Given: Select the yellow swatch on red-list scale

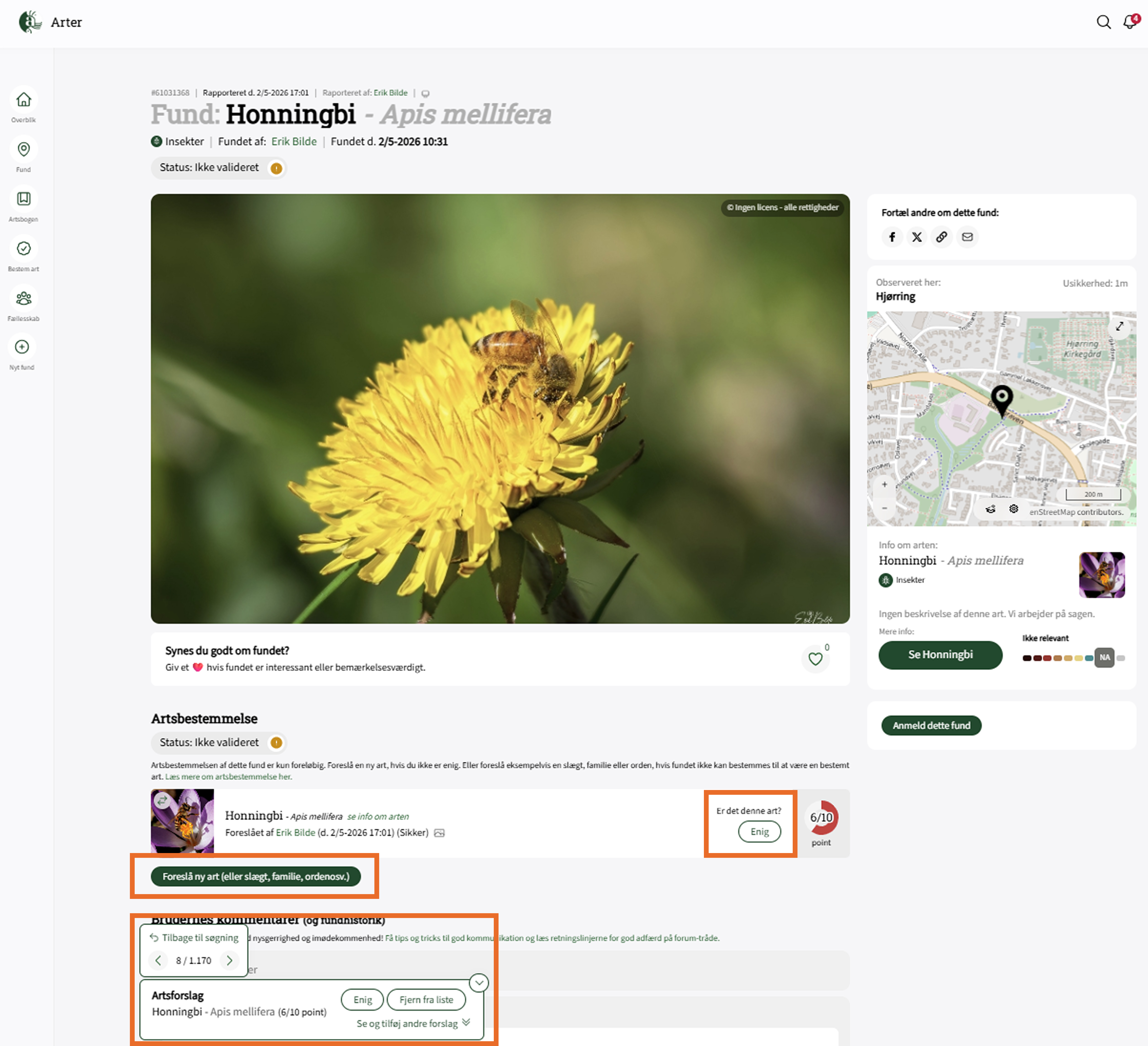Looking at the screenshot, I should click(1078, 658).
